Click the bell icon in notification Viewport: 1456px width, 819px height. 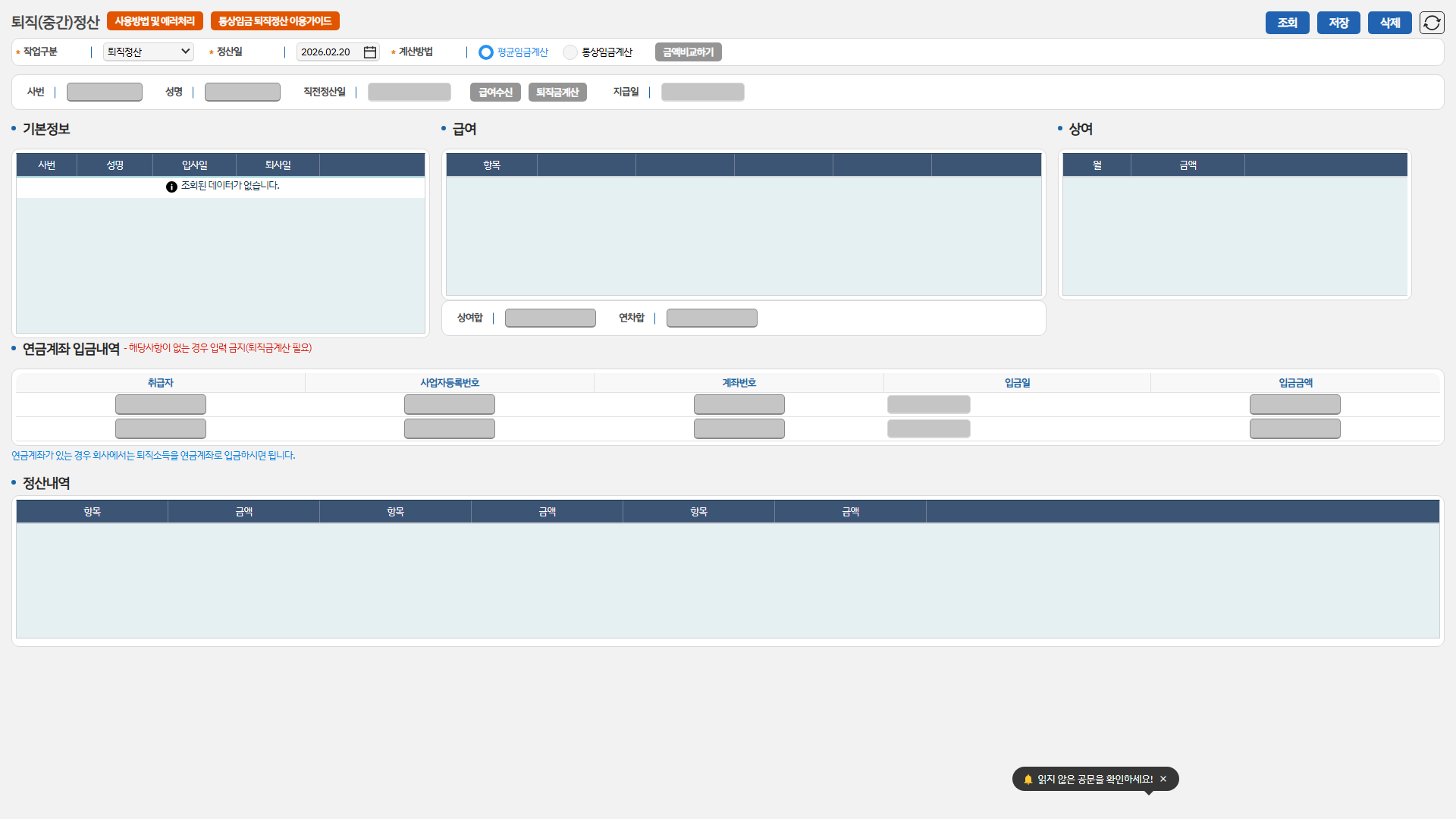click(1028, 779)
